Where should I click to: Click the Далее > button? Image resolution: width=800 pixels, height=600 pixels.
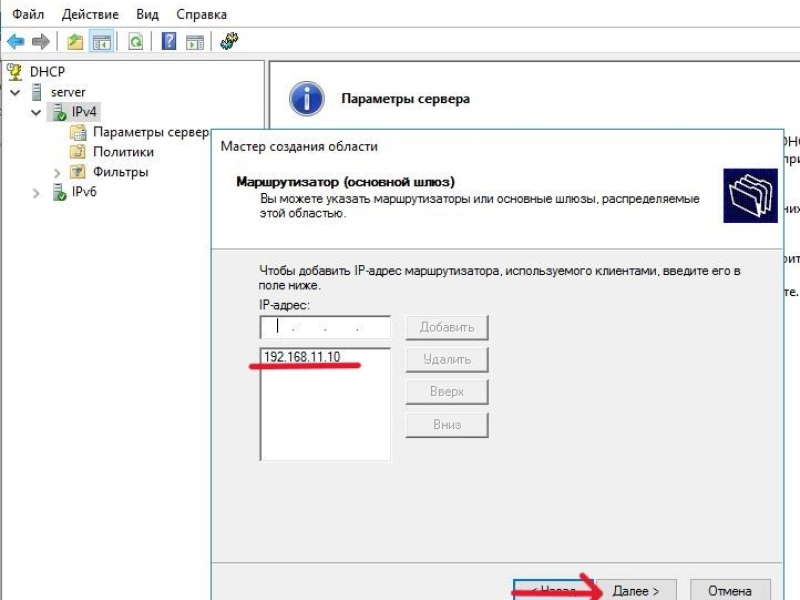[x=636, y=590]
